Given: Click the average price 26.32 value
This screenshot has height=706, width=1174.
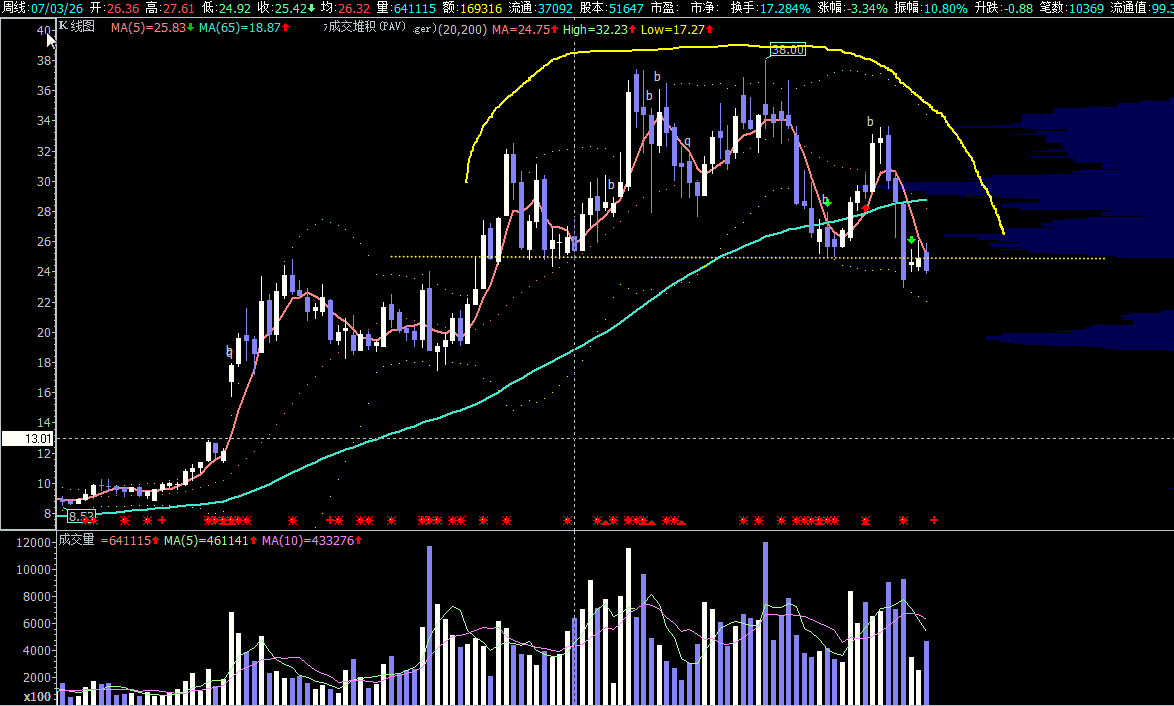Looking at the screenshot, I should pyautogui.click(x=353, y=8).
